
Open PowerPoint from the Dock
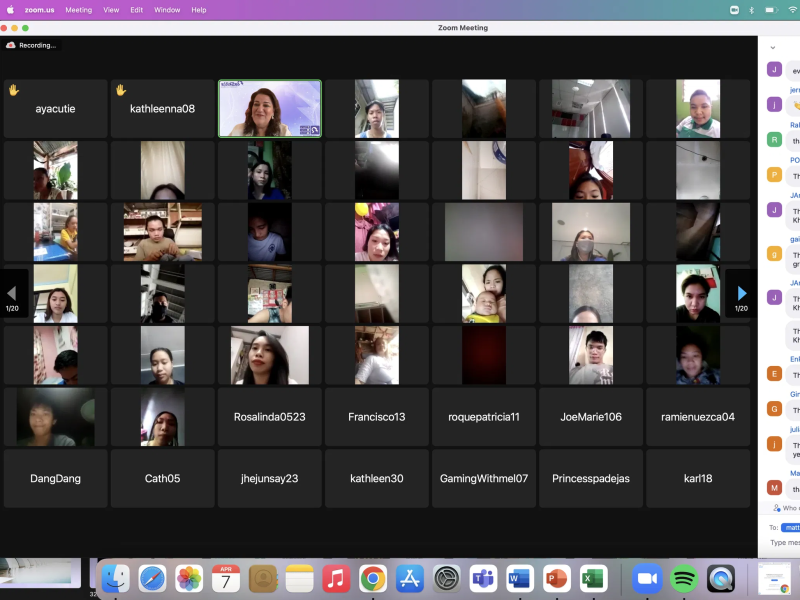click(557, 579)
